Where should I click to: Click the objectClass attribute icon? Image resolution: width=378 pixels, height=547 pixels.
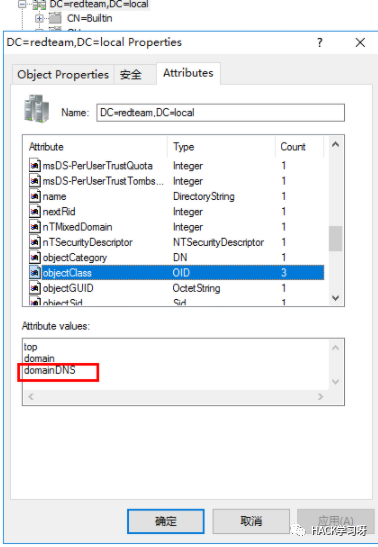pos(35,272)
